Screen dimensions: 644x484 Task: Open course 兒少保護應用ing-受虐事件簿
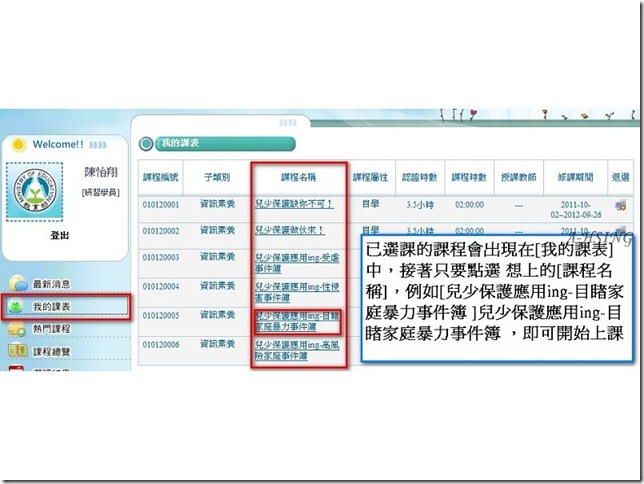(x=297, y=263)
